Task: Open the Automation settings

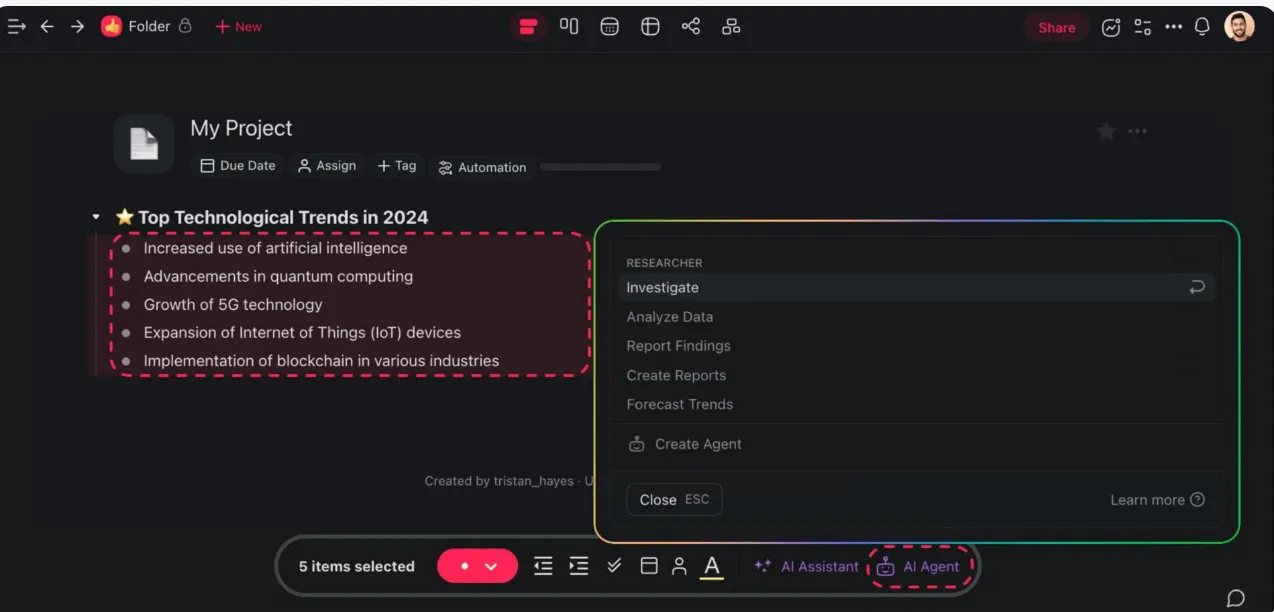Action: click(x=482, y=167)
